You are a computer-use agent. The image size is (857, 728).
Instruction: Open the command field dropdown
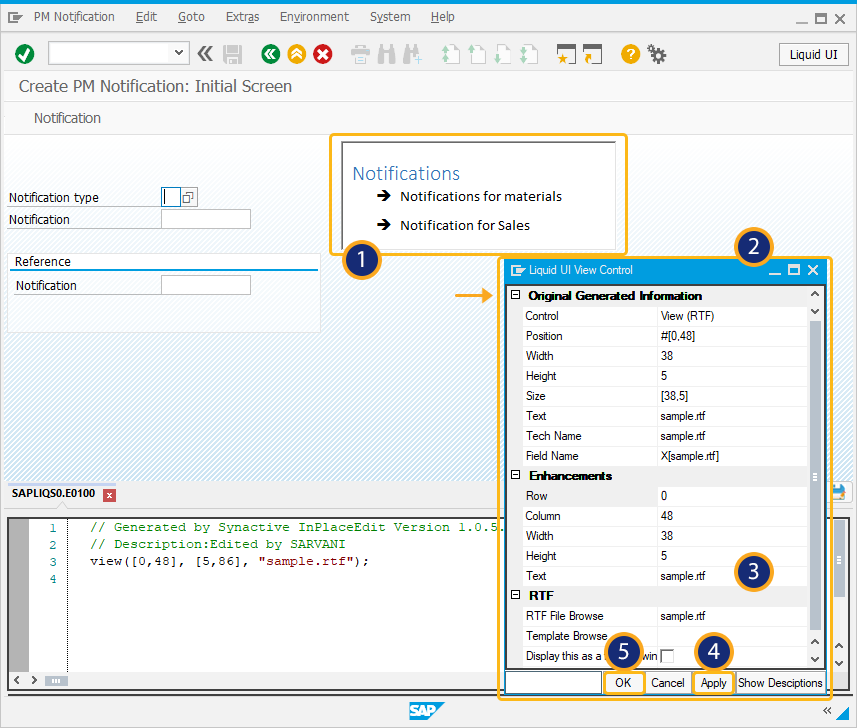(178, 53)
